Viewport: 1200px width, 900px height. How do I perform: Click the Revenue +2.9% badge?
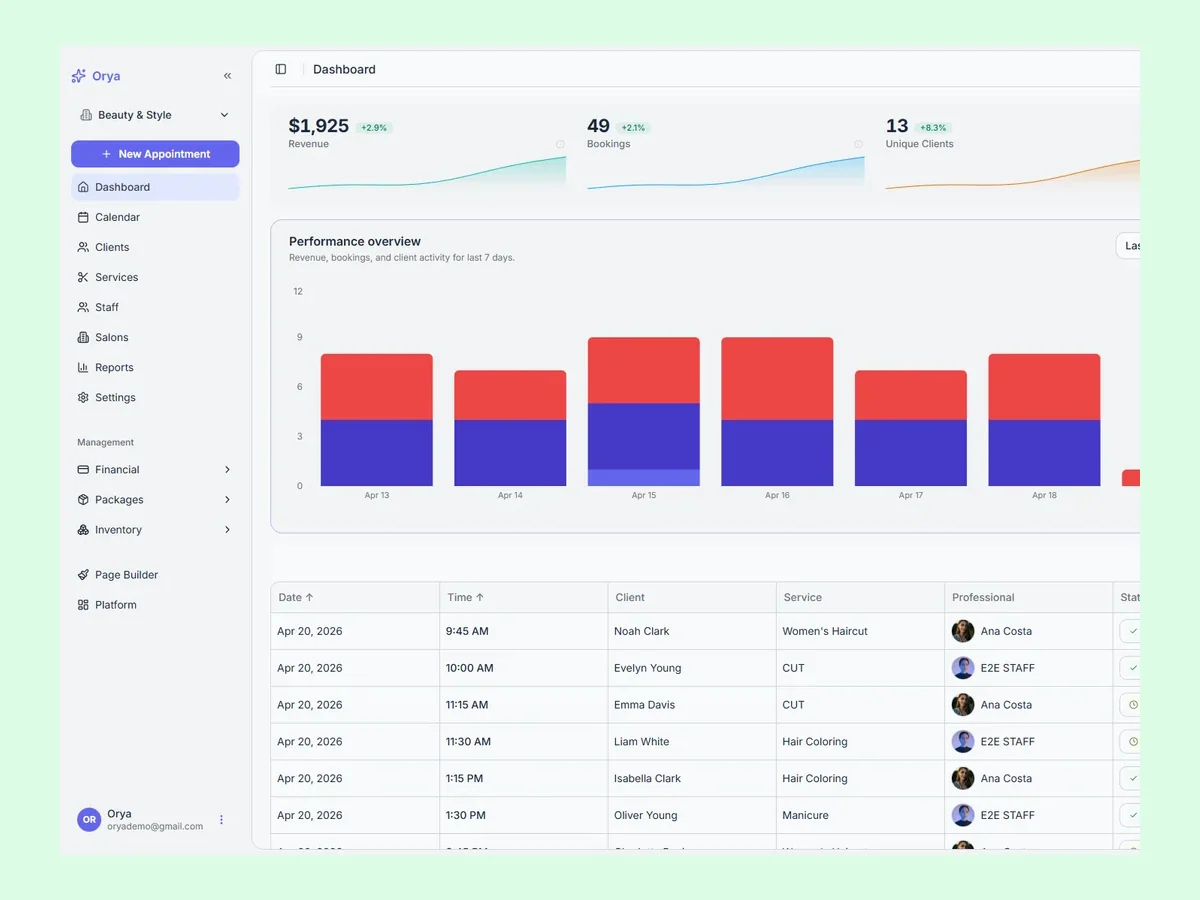tap(374, 128)
